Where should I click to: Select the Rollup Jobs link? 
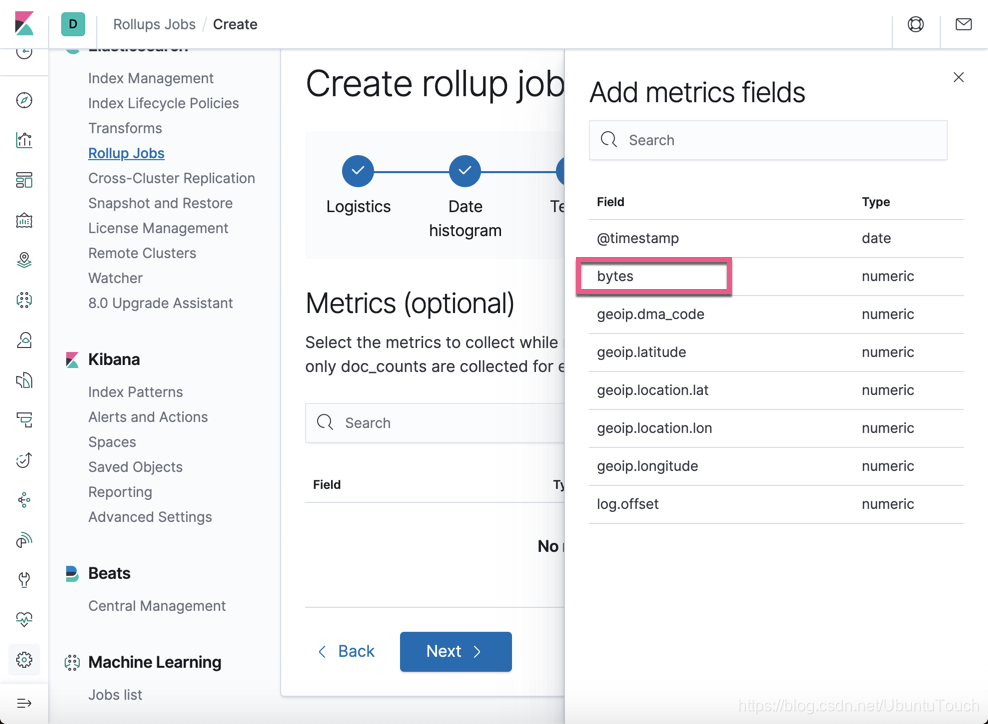126,153
